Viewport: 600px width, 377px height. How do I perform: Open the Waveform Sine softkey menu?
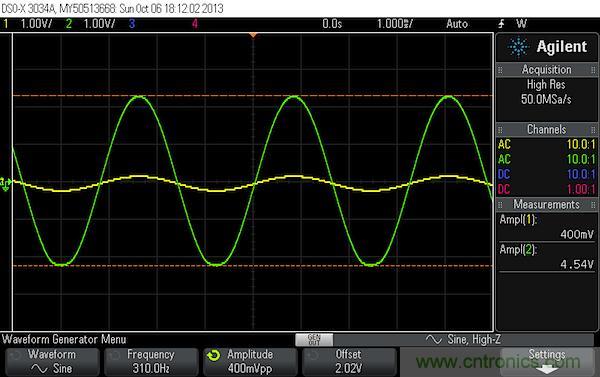click(52, 362)
